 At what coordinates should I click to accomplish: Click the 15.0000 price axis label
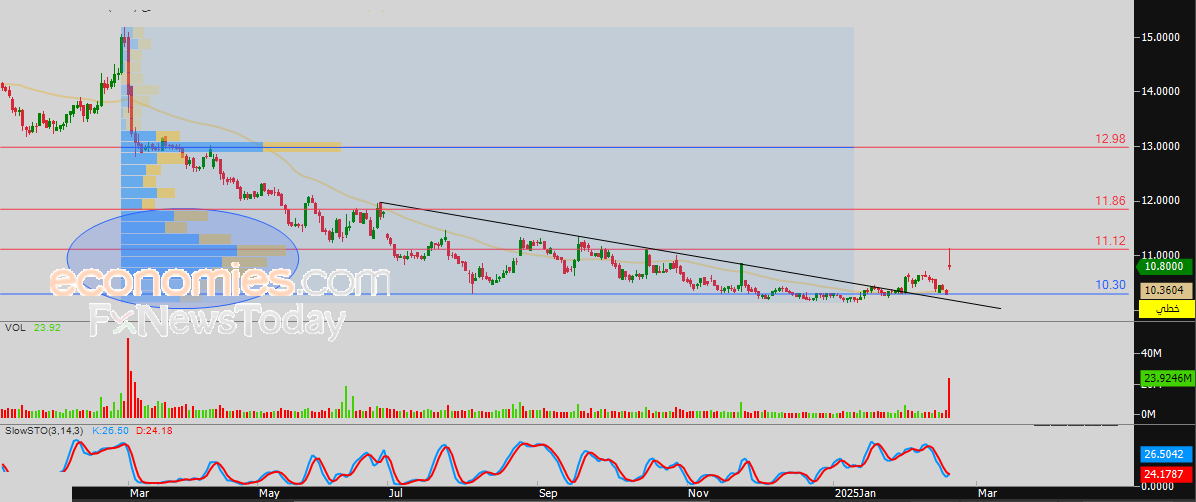tap(1161, 37)
